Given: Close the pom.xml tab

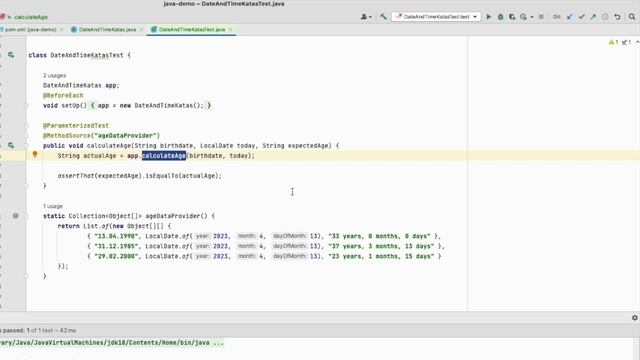Looking at the screenshot, I should click(x=61, y=29).
